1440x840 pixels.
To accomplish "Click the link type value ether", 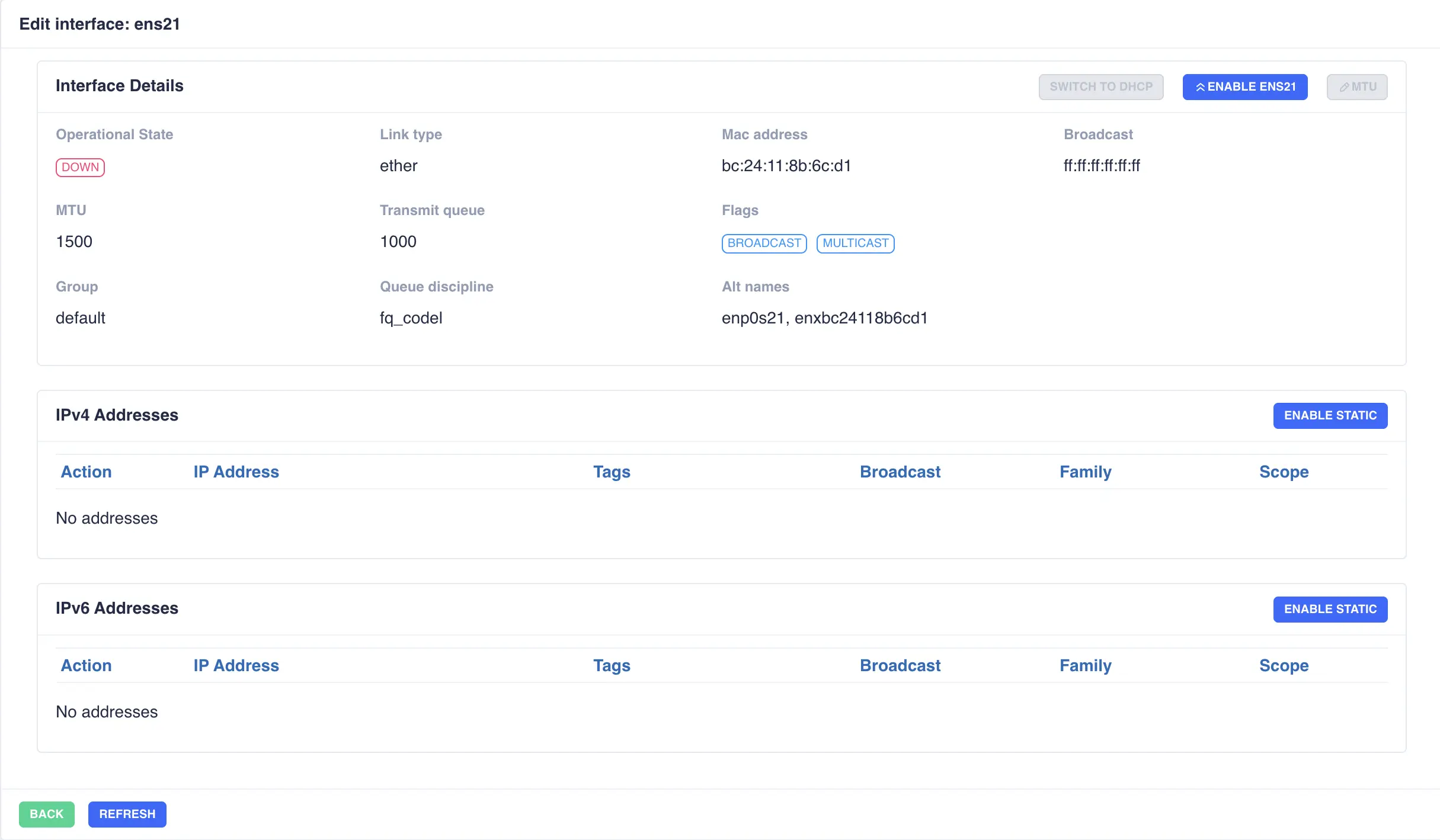I will [x=398, y=166].
